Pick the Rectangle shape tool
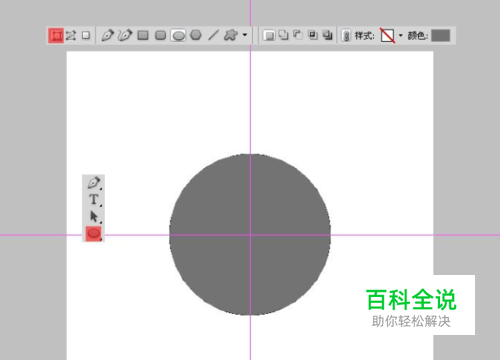This screenshot has width=500, height=360. click(143, 35)
